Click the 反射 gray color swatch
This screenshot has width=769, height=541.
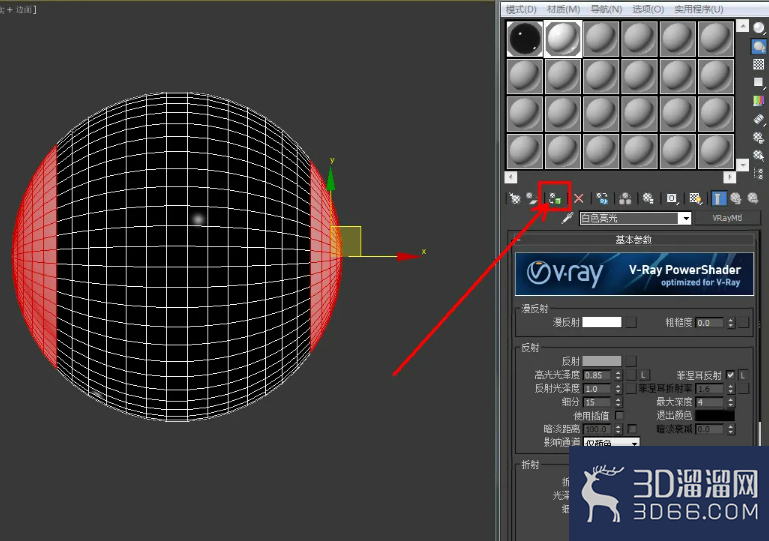tap(602, 361)
